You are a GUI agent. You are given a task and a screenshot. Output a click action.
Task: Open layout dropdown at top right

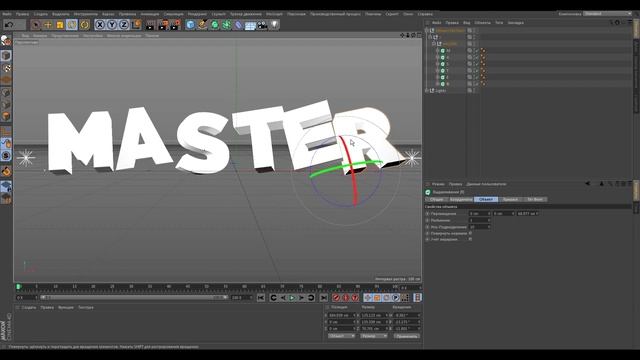pos(607,14)
